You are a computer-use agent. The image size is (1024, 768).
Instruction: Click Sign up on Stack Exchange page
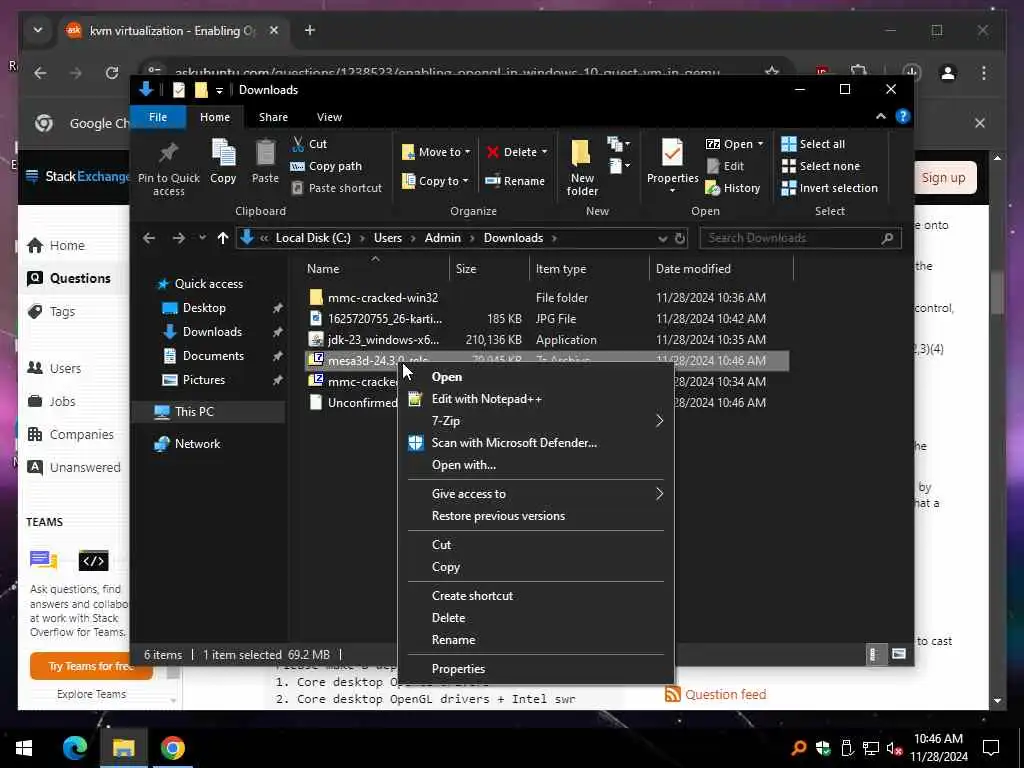click(943, 178)
